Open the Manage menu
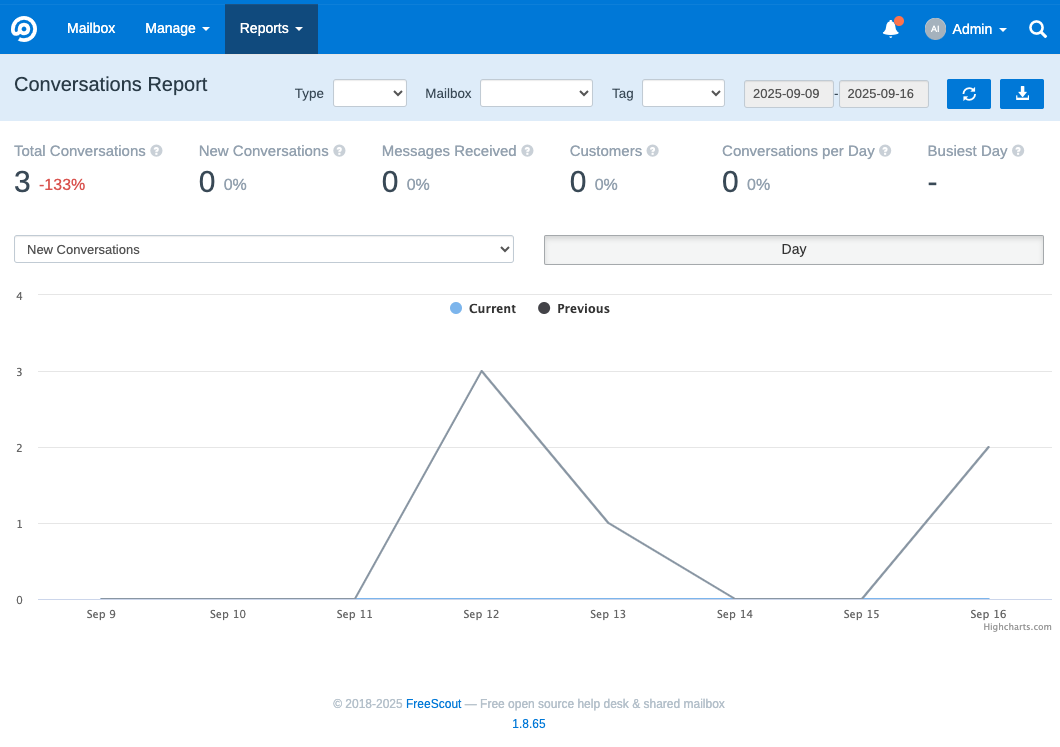This screenshot has width=1060, height=747. [x=177, y=29]
